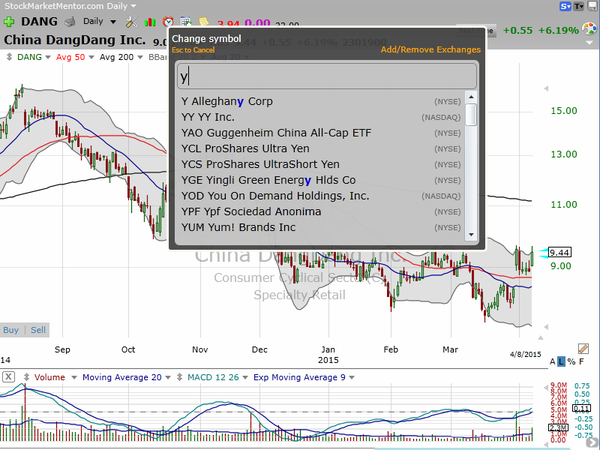Open the wrench and screwdriver settings icon
Screen dimensions: 600x450
tap(131, 22)
